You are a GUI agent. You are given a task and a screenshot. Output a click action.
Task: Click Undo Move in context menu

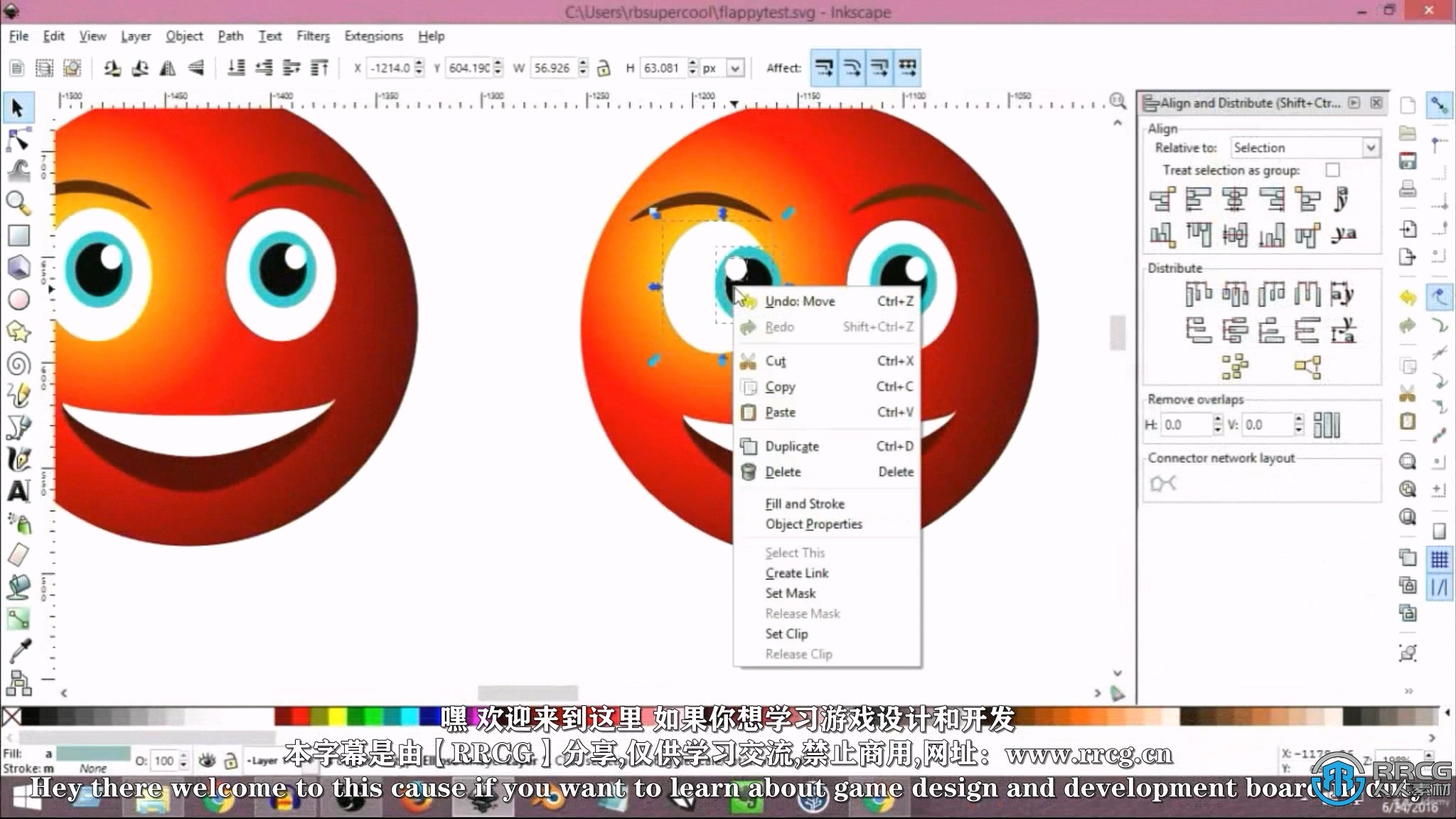click(800, 300)
